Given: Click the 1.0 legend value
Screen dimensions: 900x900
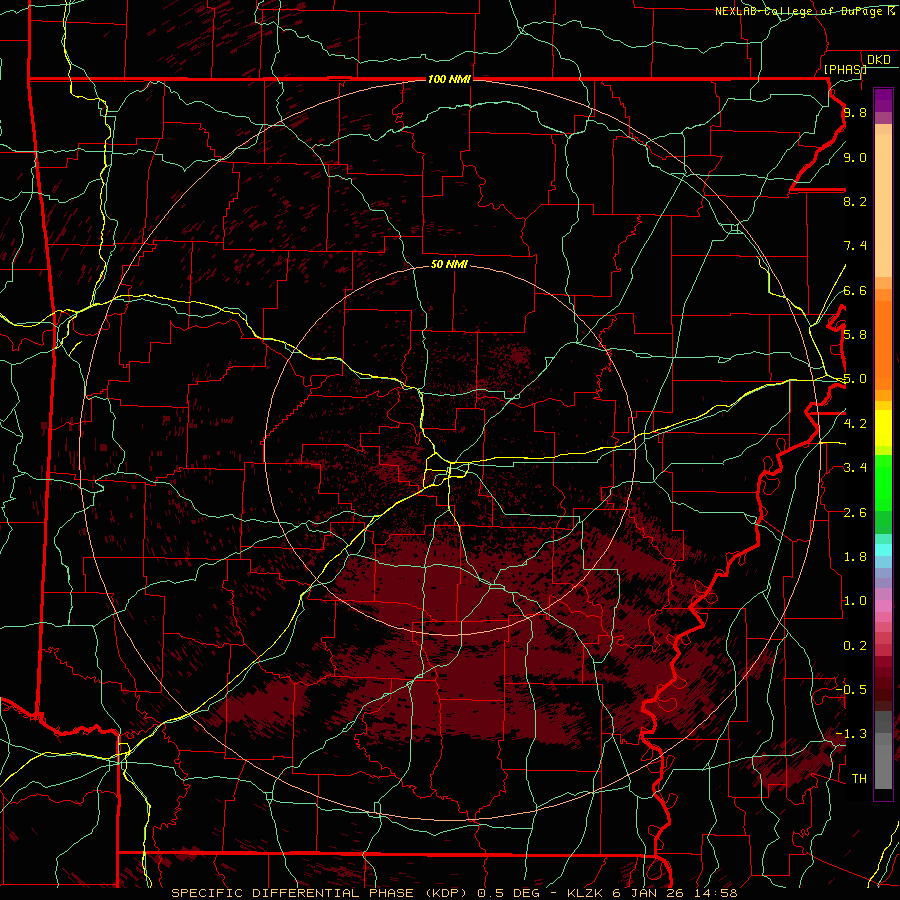Looking at the screenshot, I should (x=855, y=601).
